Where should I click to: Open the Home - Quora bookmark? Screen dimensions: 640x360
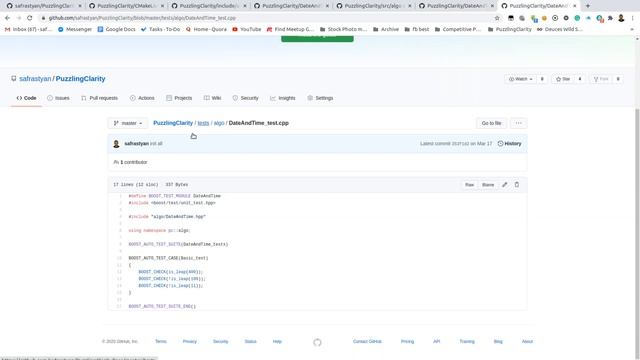coord(206,29)
